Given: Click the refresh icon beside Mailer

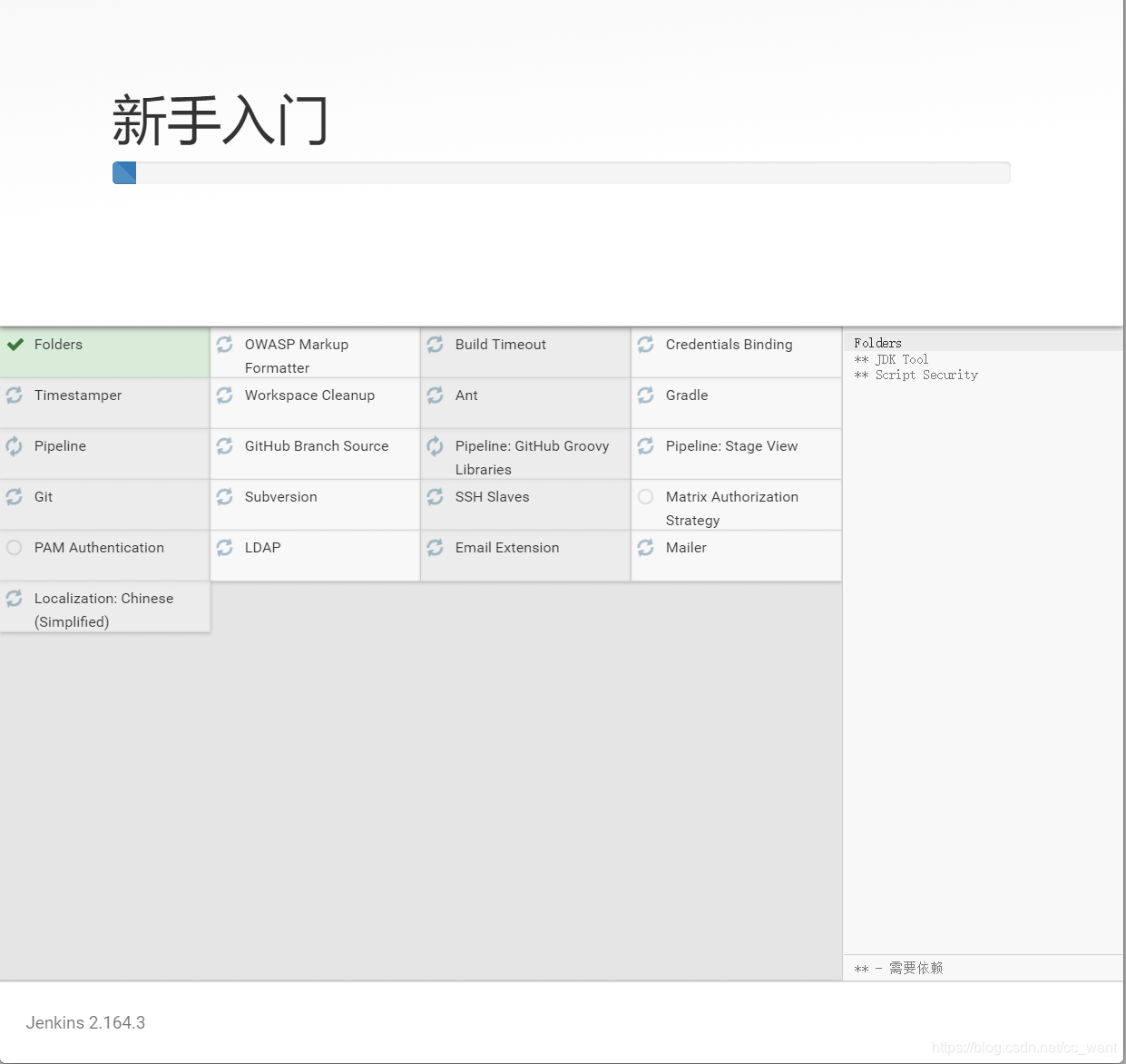Looking at the screenshot, I should [x=645, y=548].
